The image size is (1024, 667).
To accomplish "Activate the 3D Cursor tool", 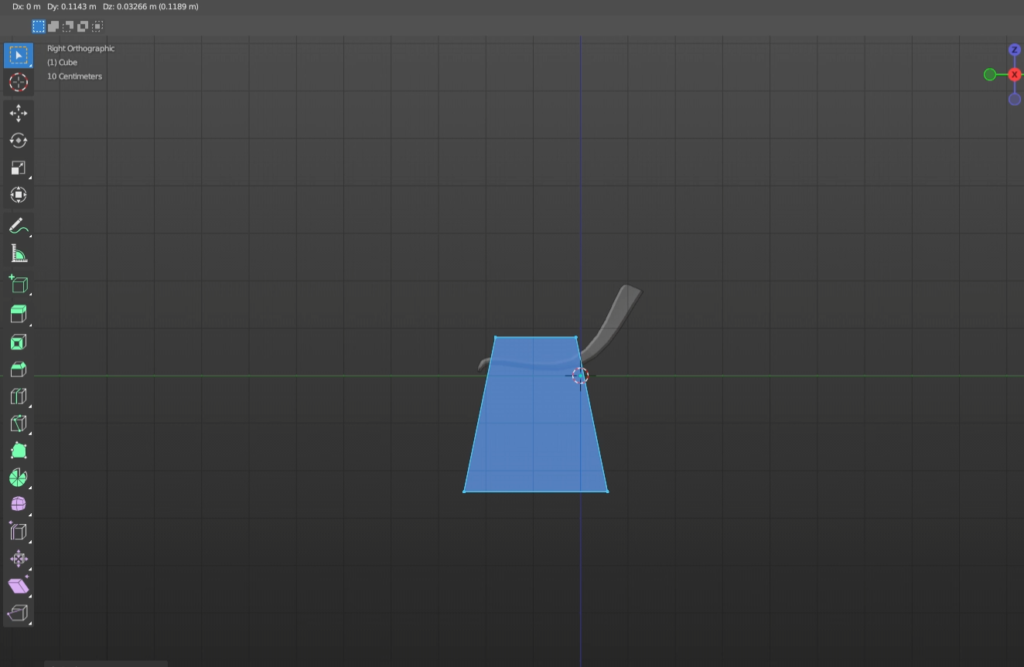I will coord(18,82).
